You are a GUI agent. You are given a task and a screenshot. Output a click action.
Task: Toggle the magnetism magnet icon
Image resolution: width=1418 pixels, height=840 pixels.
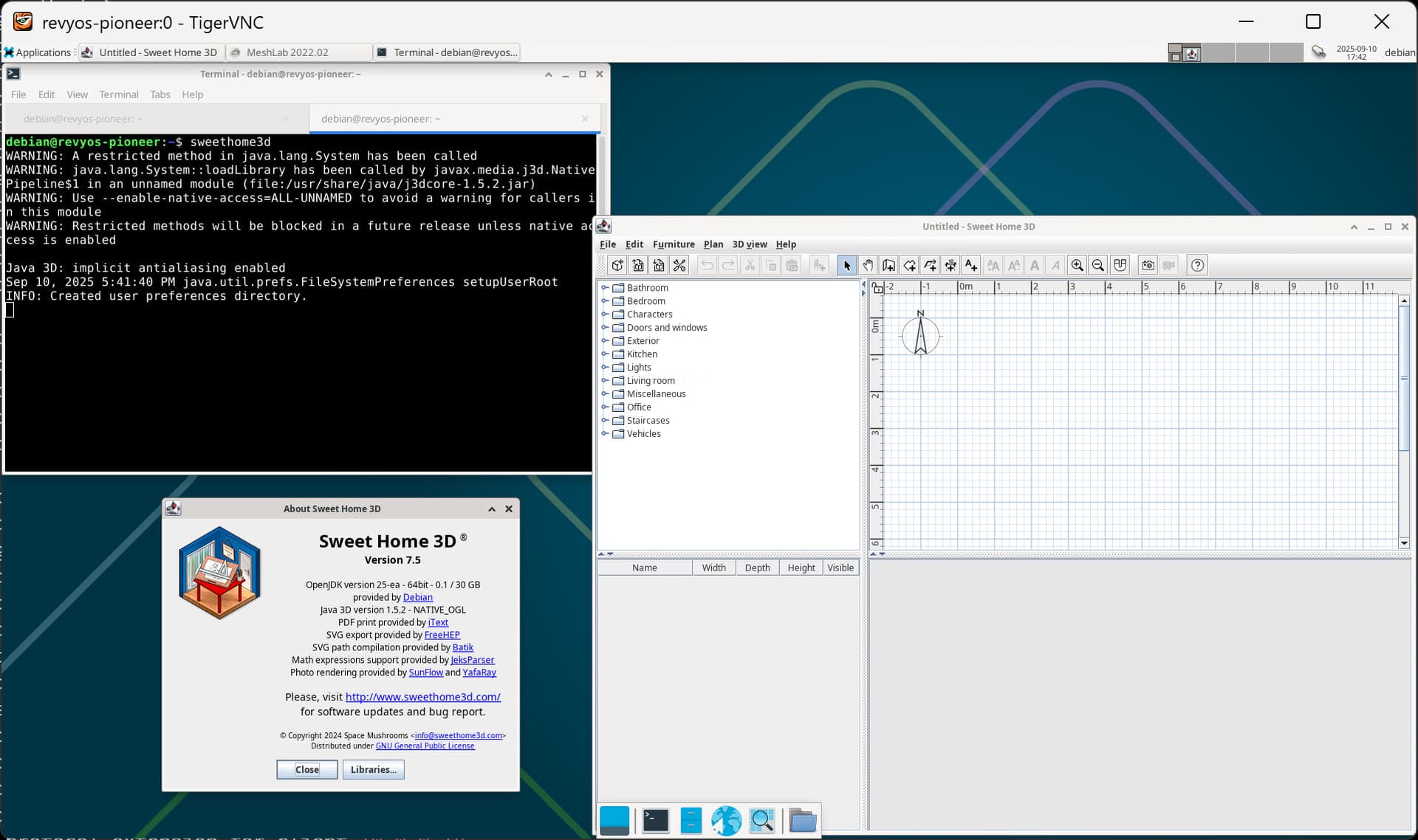[1120, 266]
